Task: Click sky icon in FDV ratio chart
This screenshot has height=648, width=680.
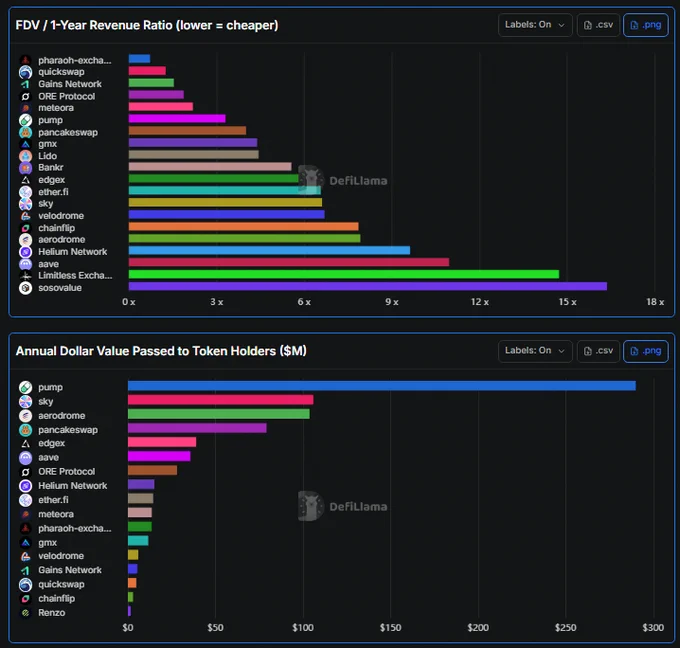Action: [x=26, y=204]
